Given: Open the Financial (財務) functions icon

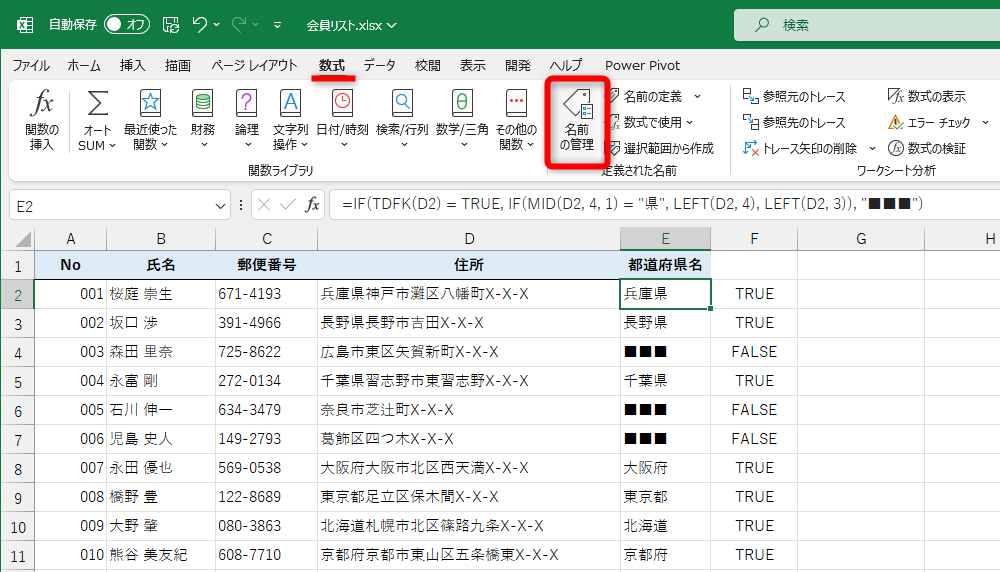Looking at the screenshot, I should click(x=203, y=120).
